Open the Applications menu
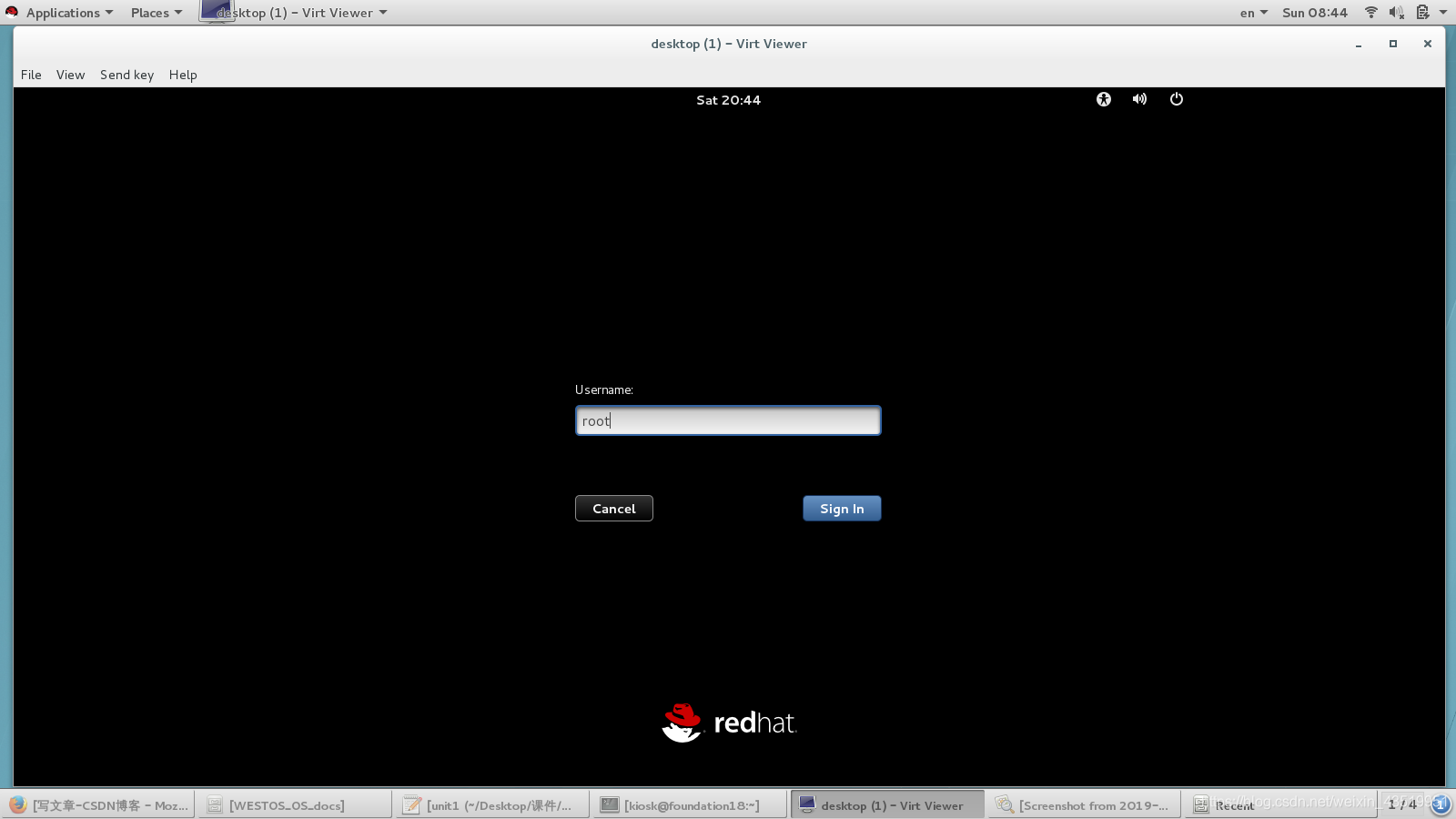Image resolution: width=1456 pixels, height=819 pixels. [x=69, y=13]
